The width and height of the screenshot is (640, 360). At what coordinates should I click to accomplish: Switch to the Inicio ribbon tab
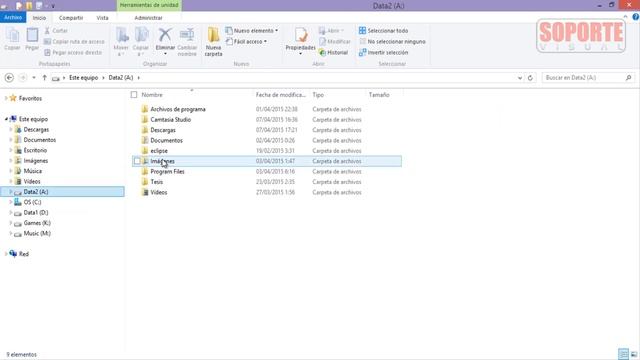39,18
